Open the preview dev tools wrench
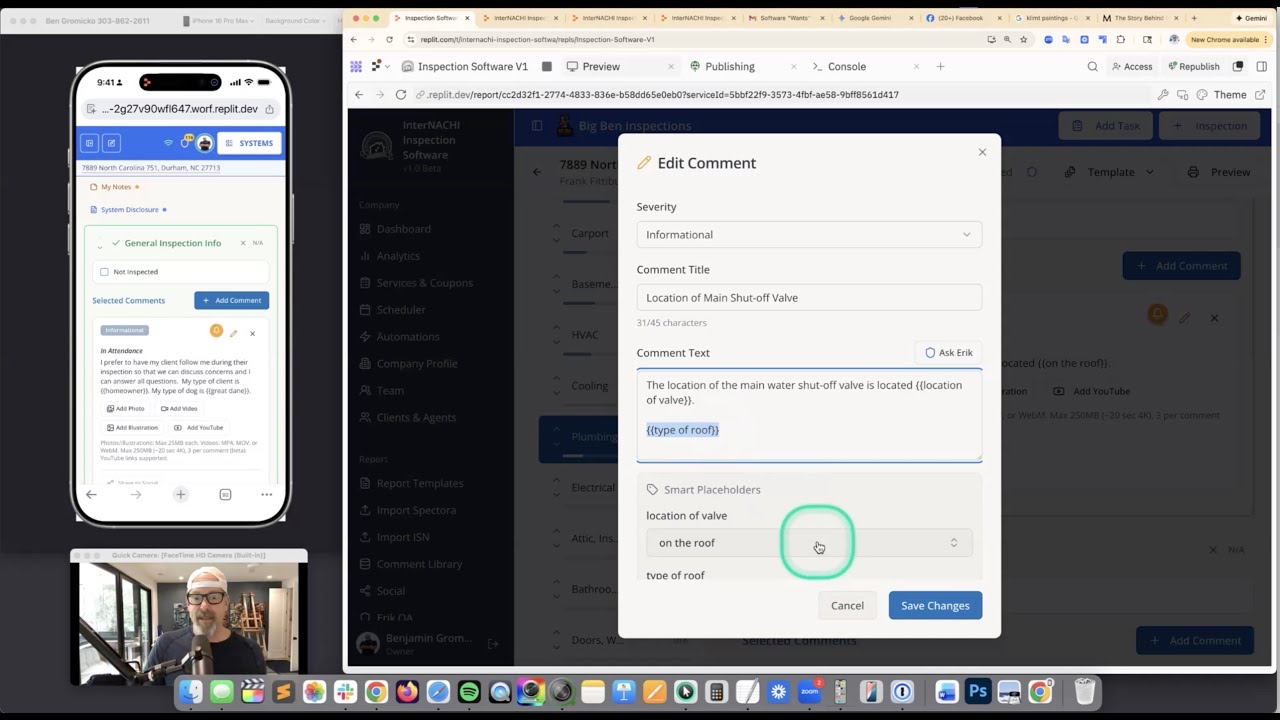The width and height of the screenshot is (1280, 720). click(1163, 95)
